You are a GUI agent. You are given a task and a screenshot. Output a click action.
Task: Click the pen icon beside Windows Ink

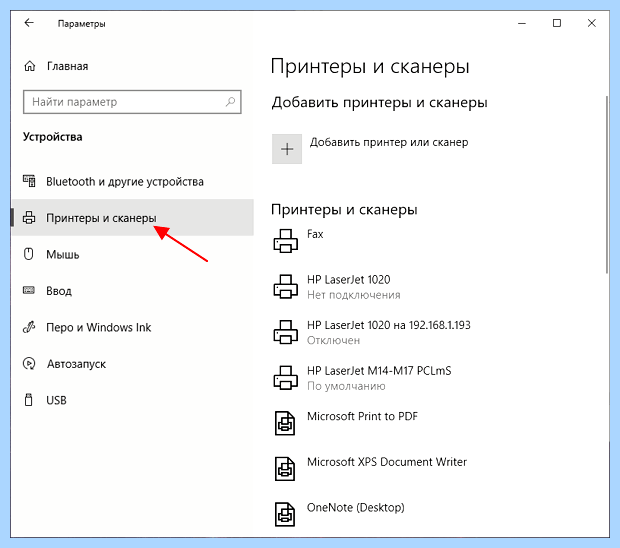(29, 327)
